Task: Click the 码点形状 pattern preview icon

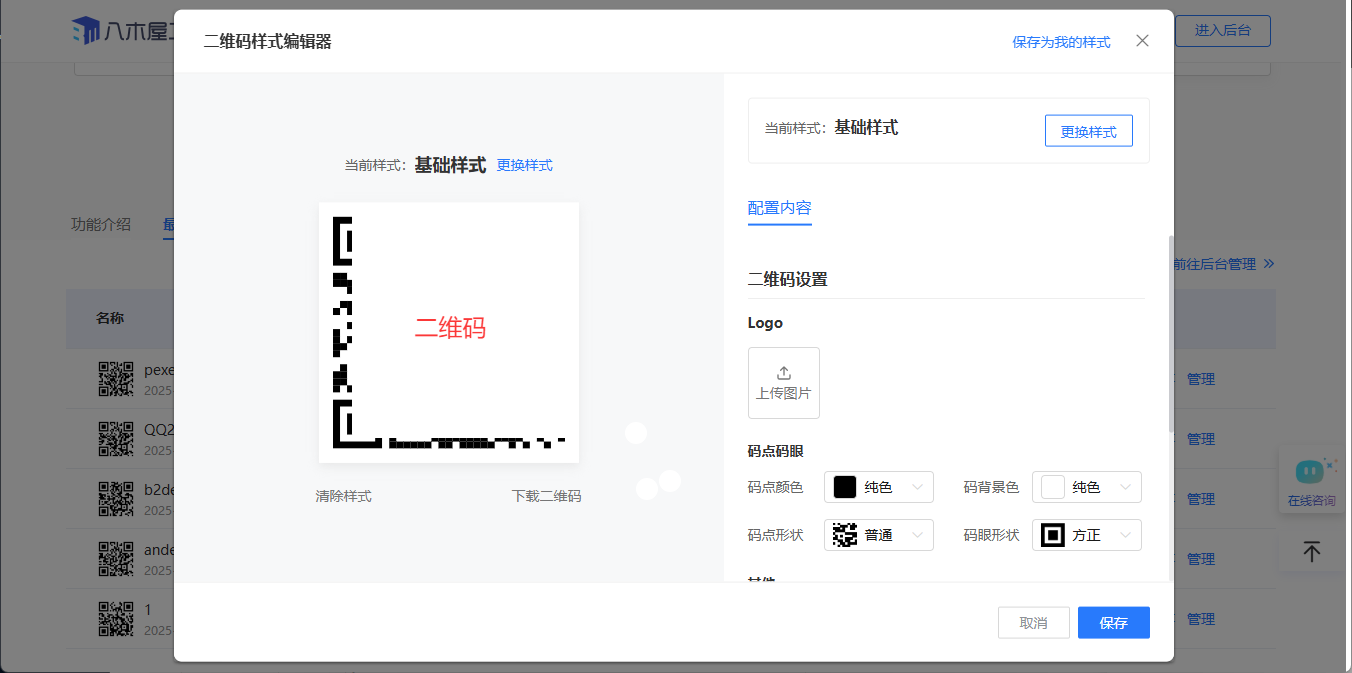Action: (x=845, y=535)
